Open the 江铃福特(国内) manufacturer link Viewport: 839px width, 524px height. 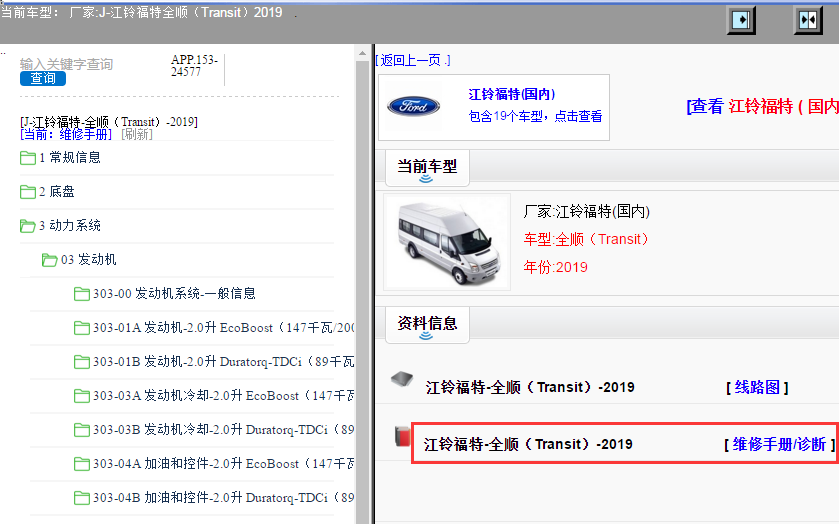[512, 95]
